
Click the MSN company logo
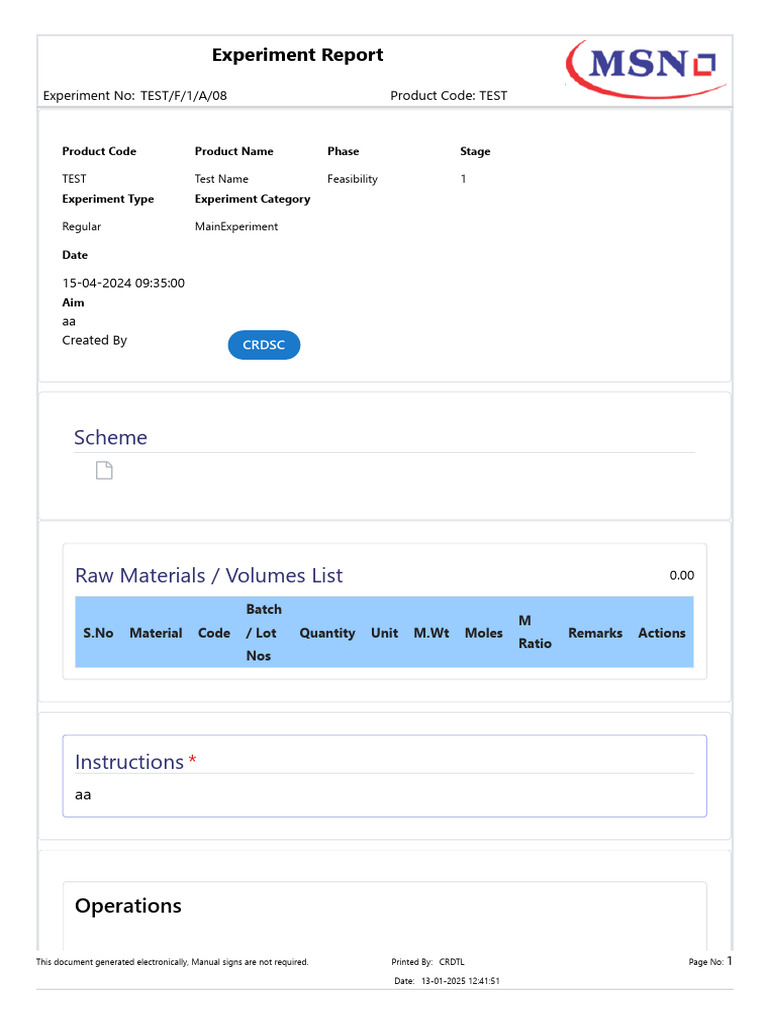(x=646, y=69)
